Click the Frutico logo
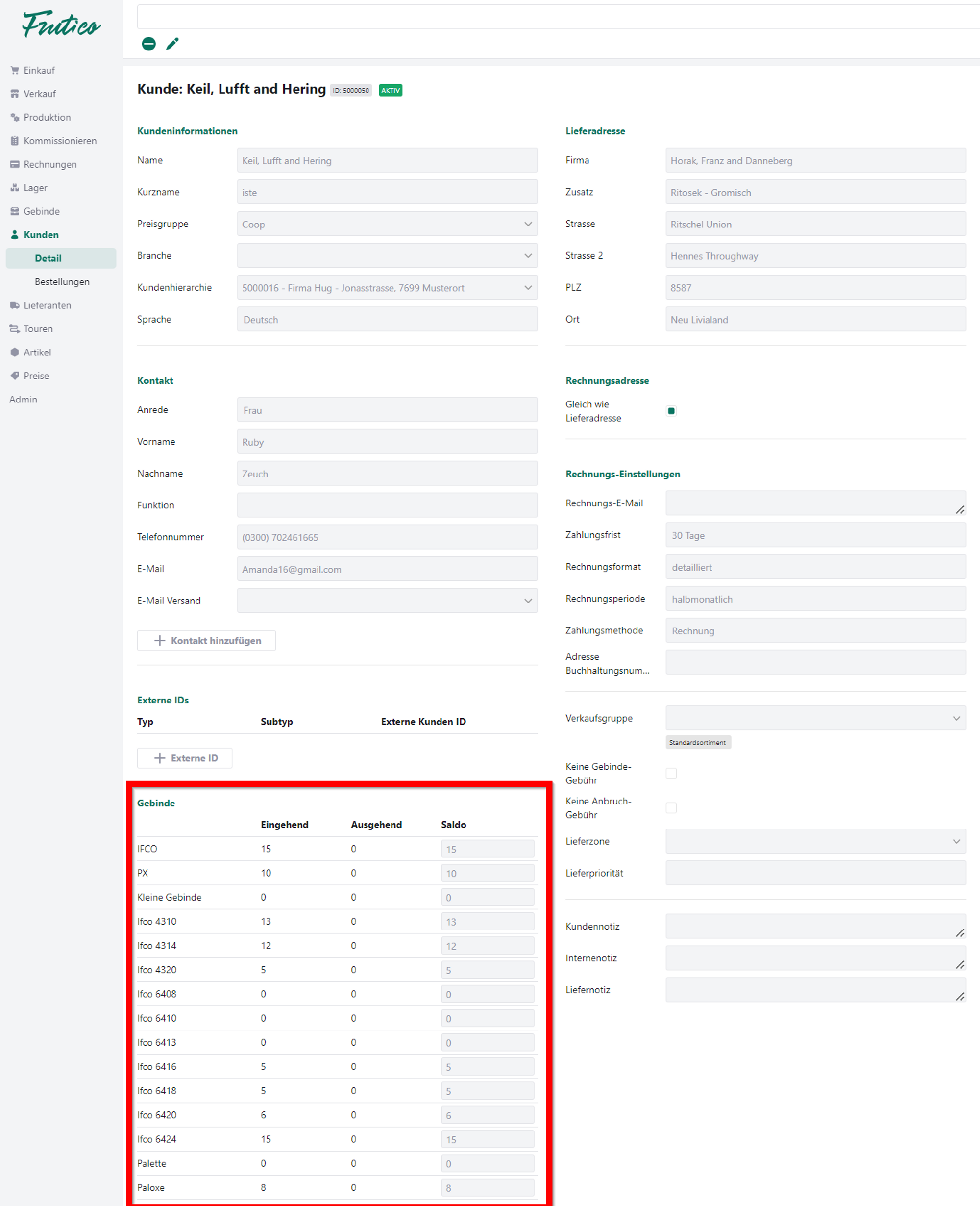 (x=61, y=25)
